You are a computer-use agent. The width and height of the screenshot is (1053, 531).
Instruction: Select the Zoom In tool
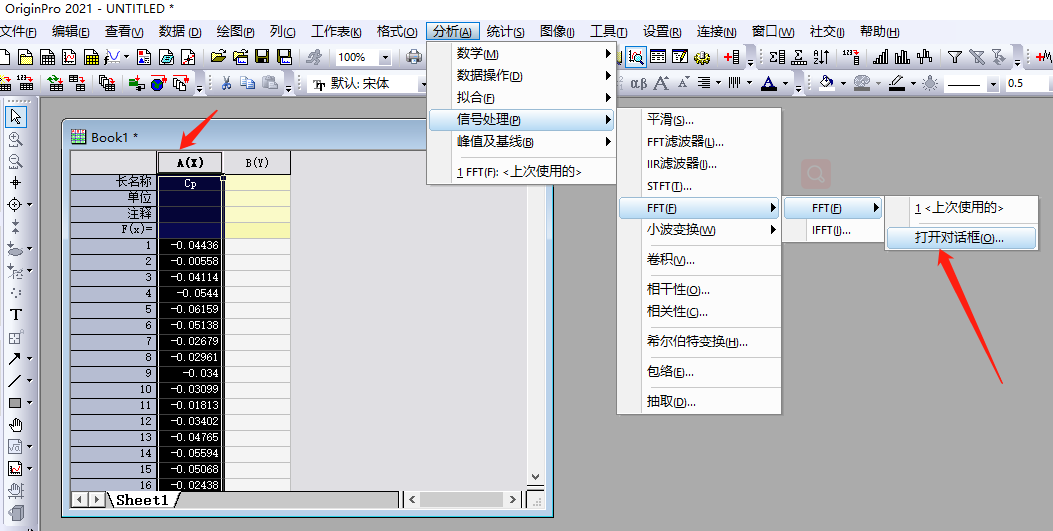point(15,139)
